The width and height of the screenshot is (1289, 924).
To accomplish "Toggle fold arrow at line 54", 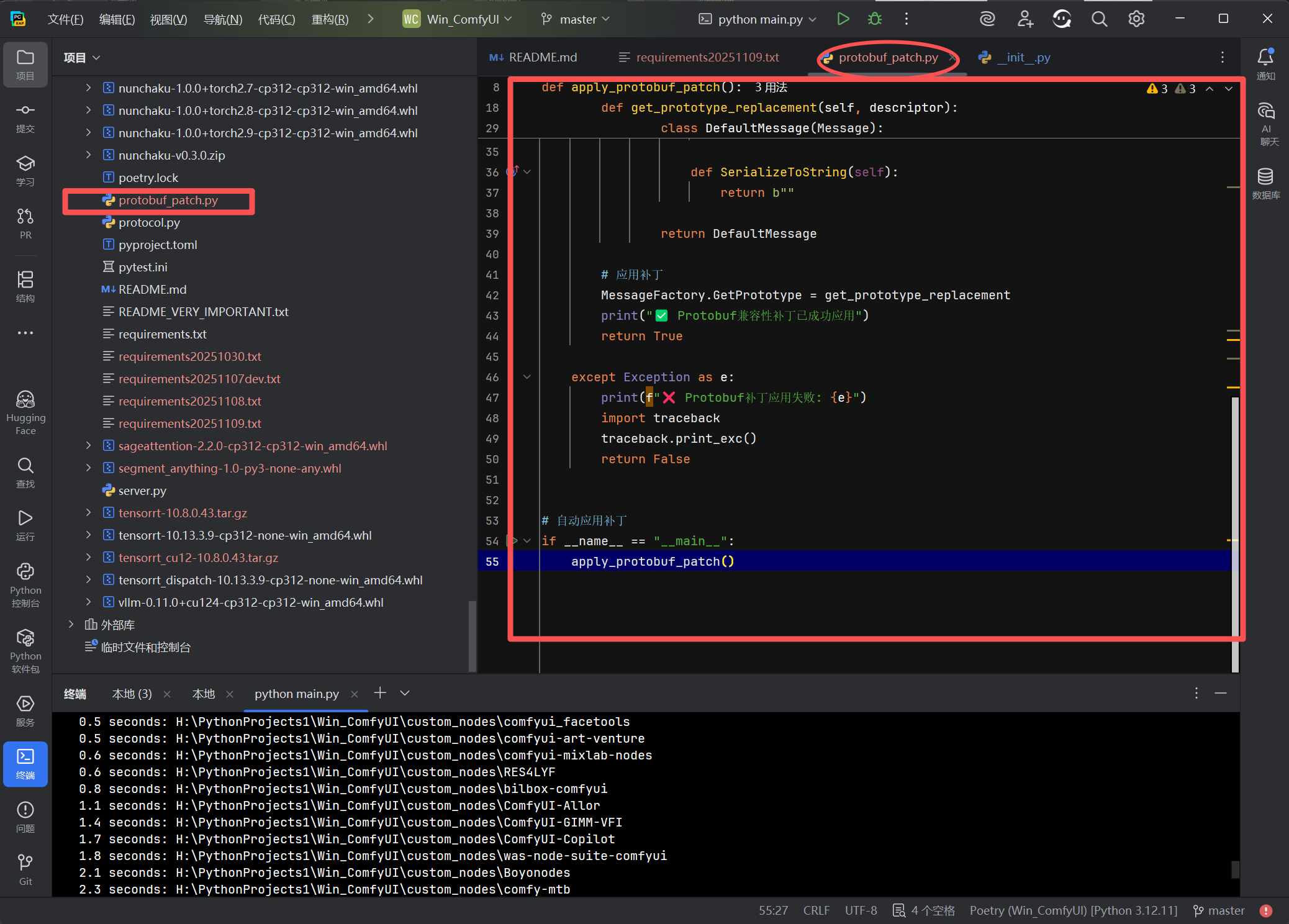I will click(527, 541).
